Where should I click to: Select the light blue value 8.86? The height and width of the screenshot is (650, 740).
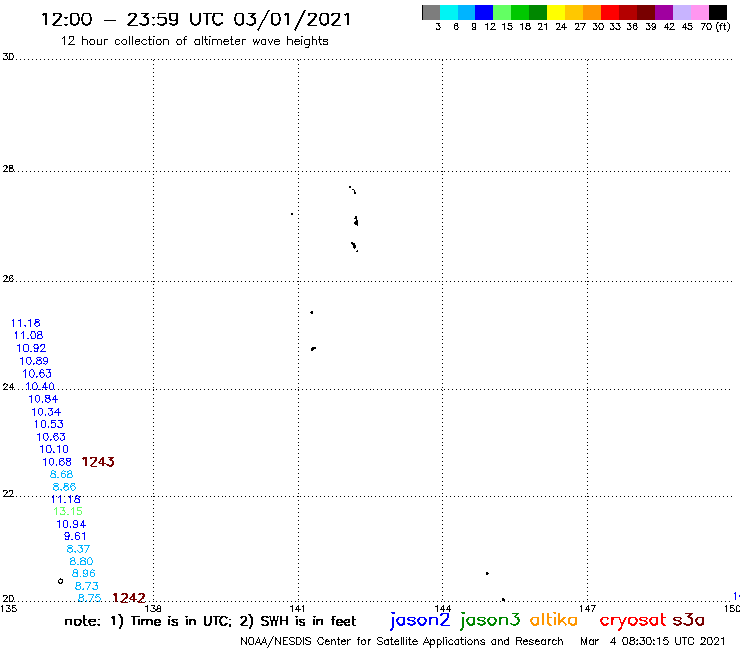[64, 487]
